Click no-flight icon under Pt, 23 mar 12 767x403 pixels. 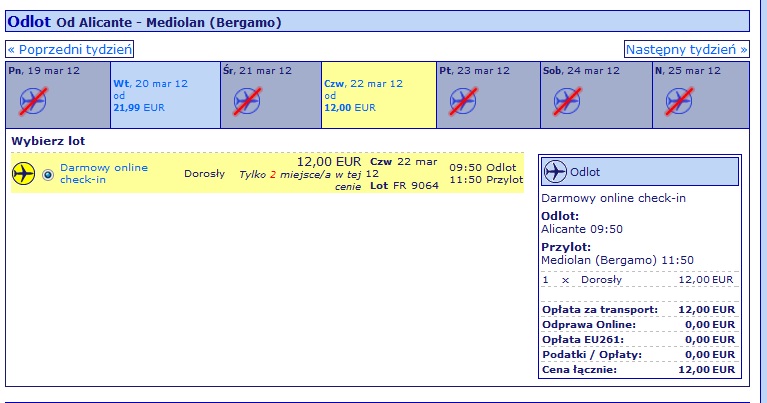[x=463, y=101]
